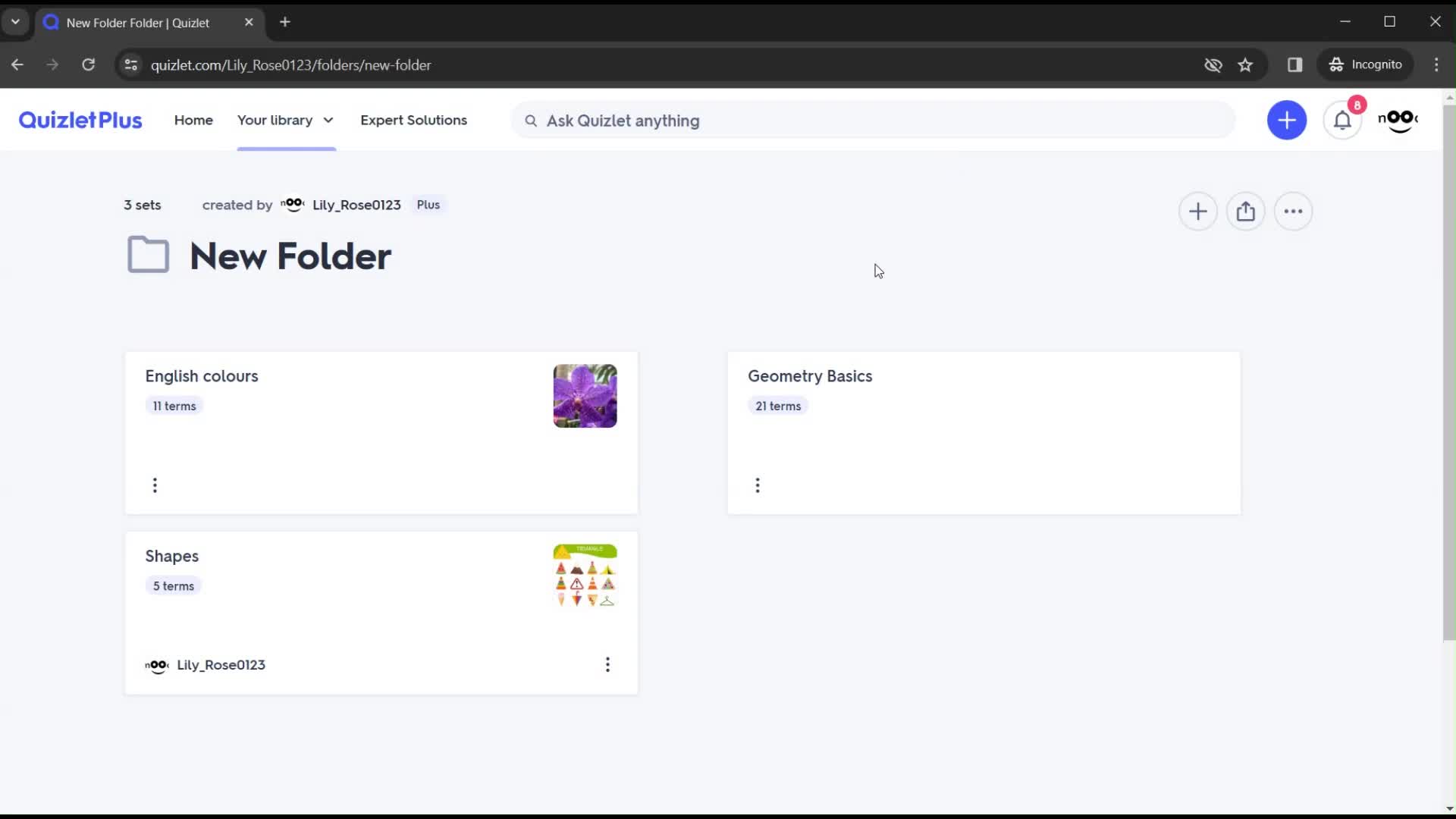The width and height of the screenshot is (1456, 819).
Task: Click the create new content plus icon
Action: click(1287, 119)
